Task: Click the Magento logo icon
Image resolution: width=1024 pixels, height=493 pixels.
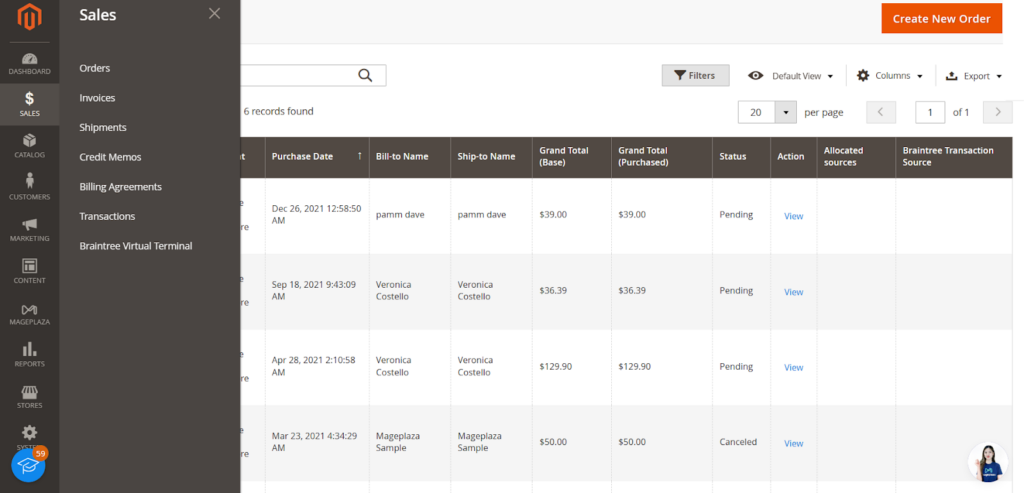Action: point(29,18)
